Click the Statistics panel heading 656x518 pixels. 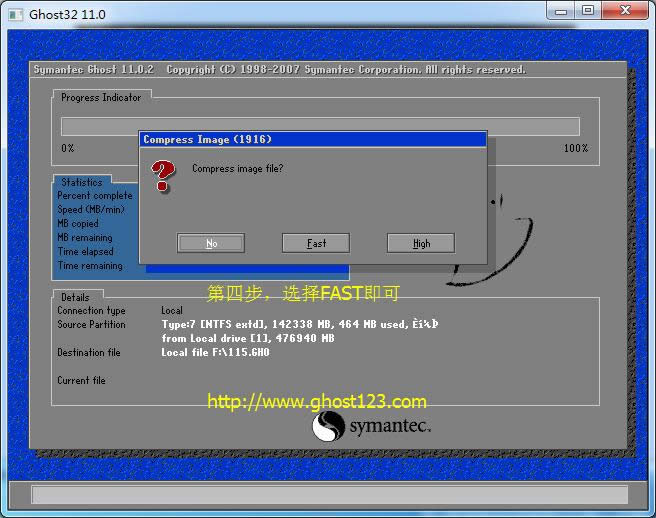click(82, 182)
